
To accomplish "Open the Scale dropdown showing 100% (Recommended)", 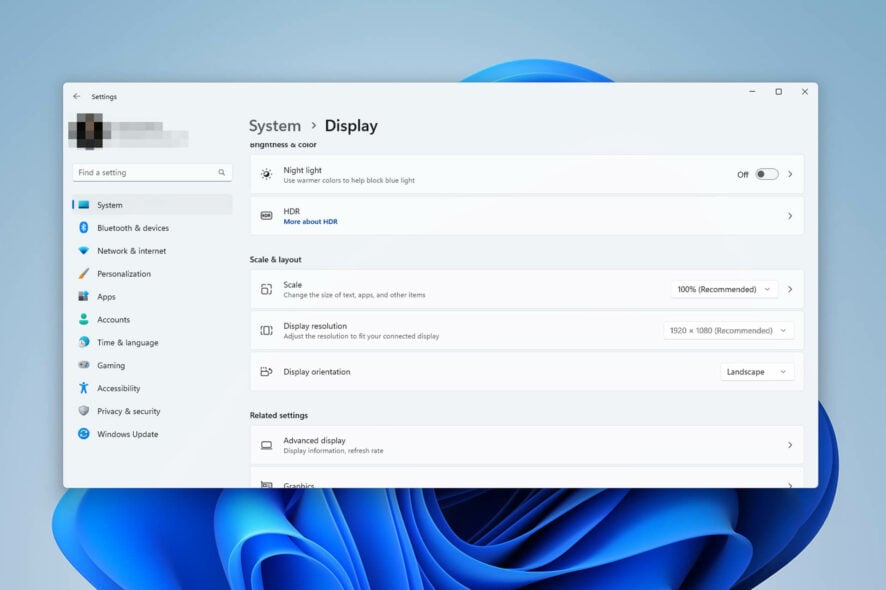I will pyautogui.click(x=724, y=288).
